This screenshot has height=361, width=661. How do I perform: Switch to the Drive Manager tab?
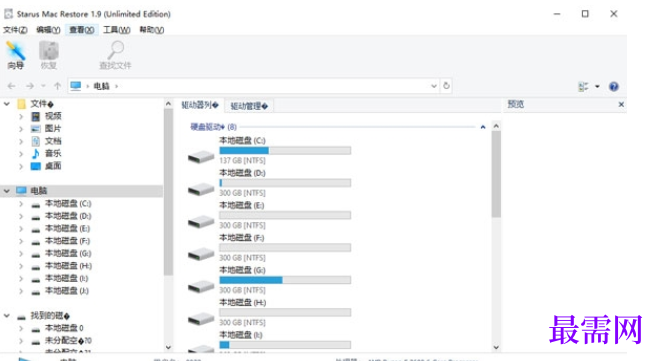249,106
